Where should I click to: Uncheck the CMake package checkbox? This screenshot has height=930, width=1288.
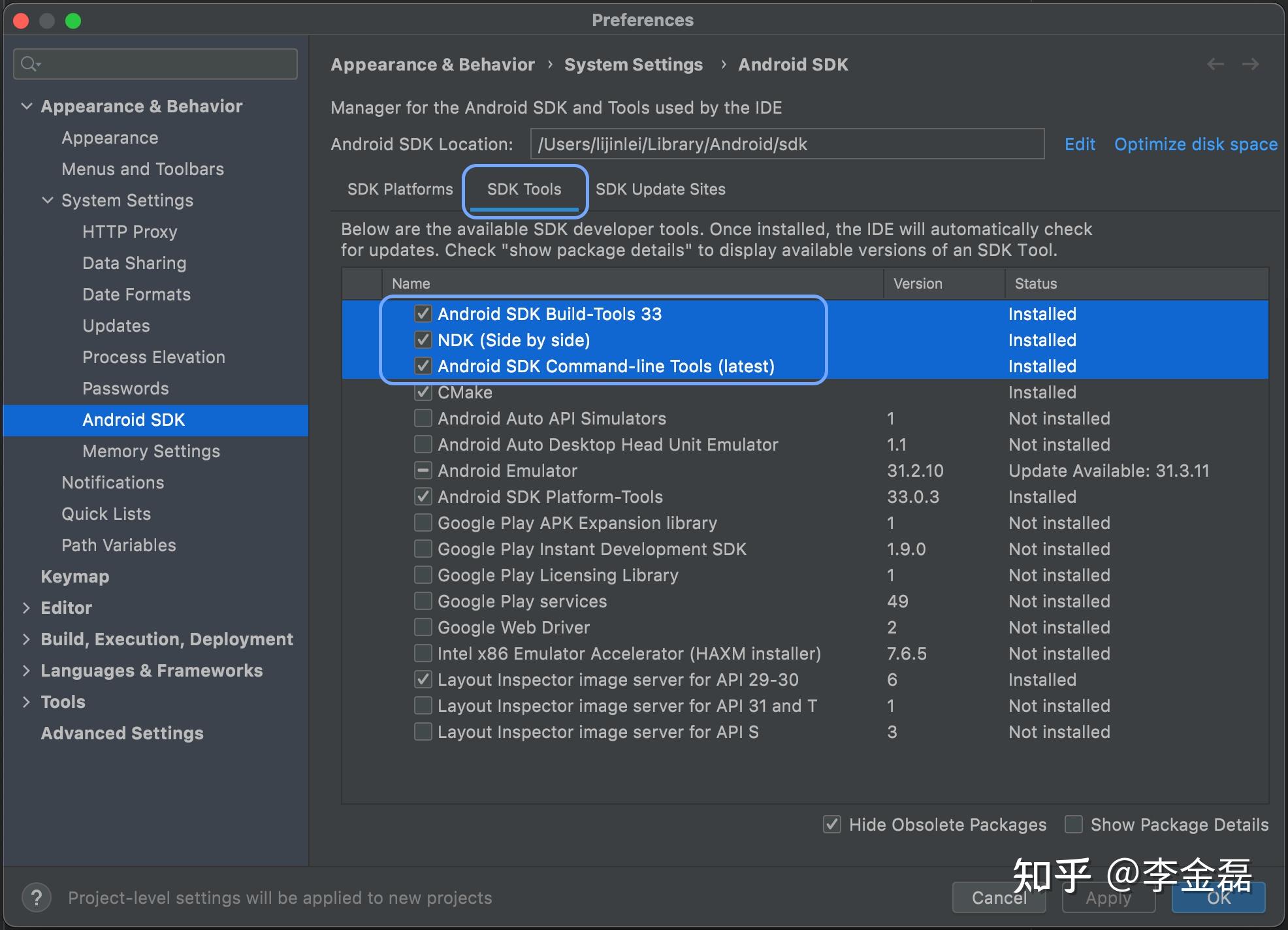(x=423, y=392)
